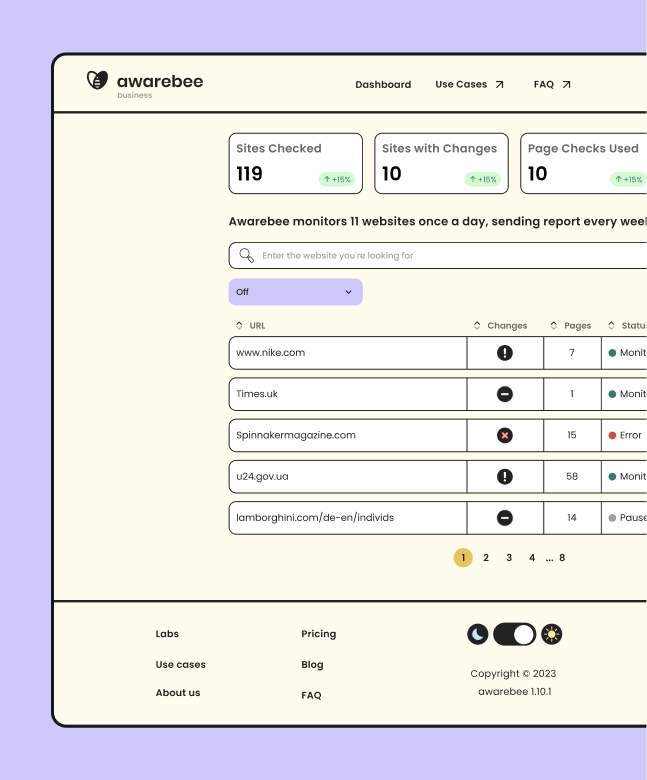647x780 pixels.
Task: Open the Blog footer link
Action: [312, 665]
